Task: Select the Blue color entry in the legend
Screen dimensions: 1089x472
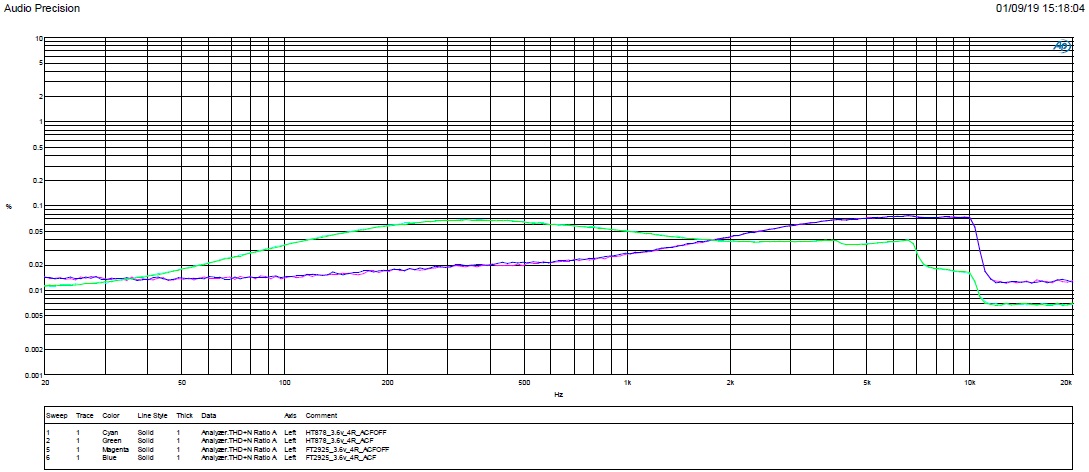Action: 109,457
